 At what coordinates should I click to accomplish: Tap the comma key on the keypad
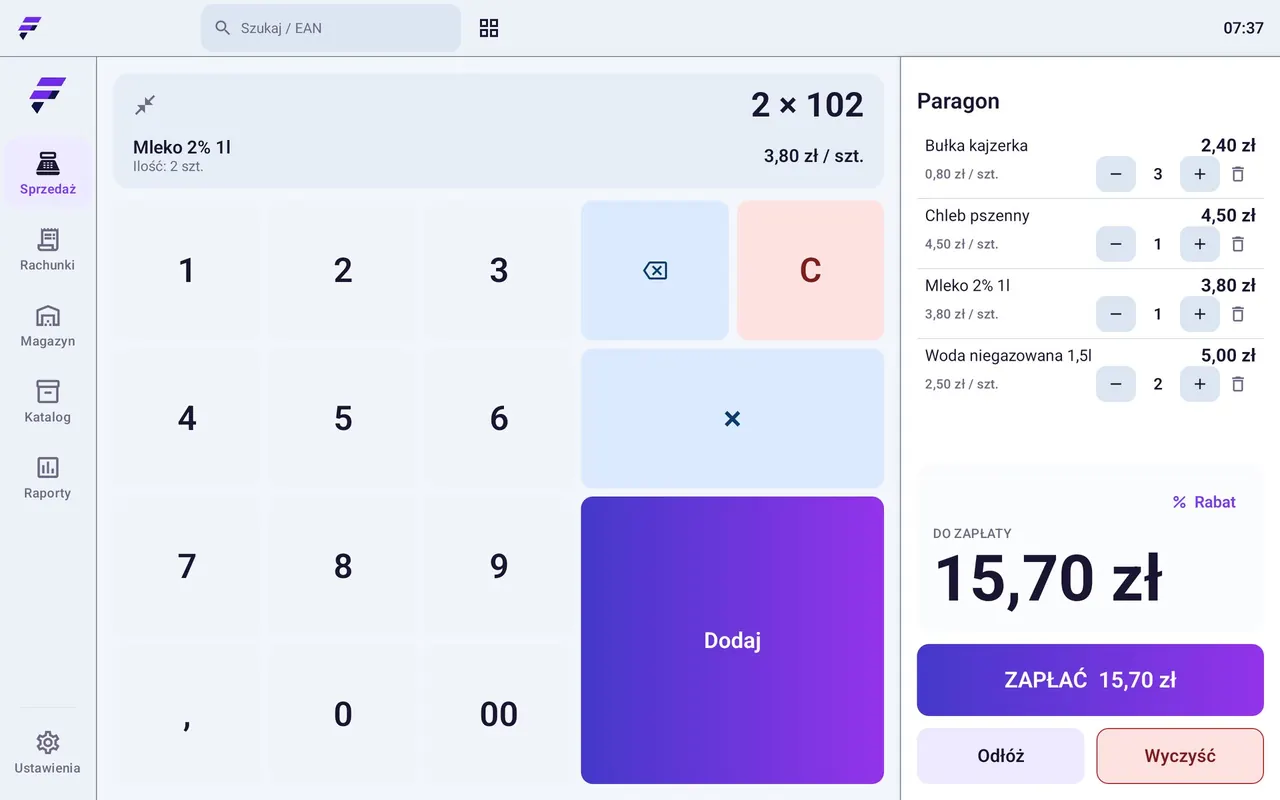[187, 714]
